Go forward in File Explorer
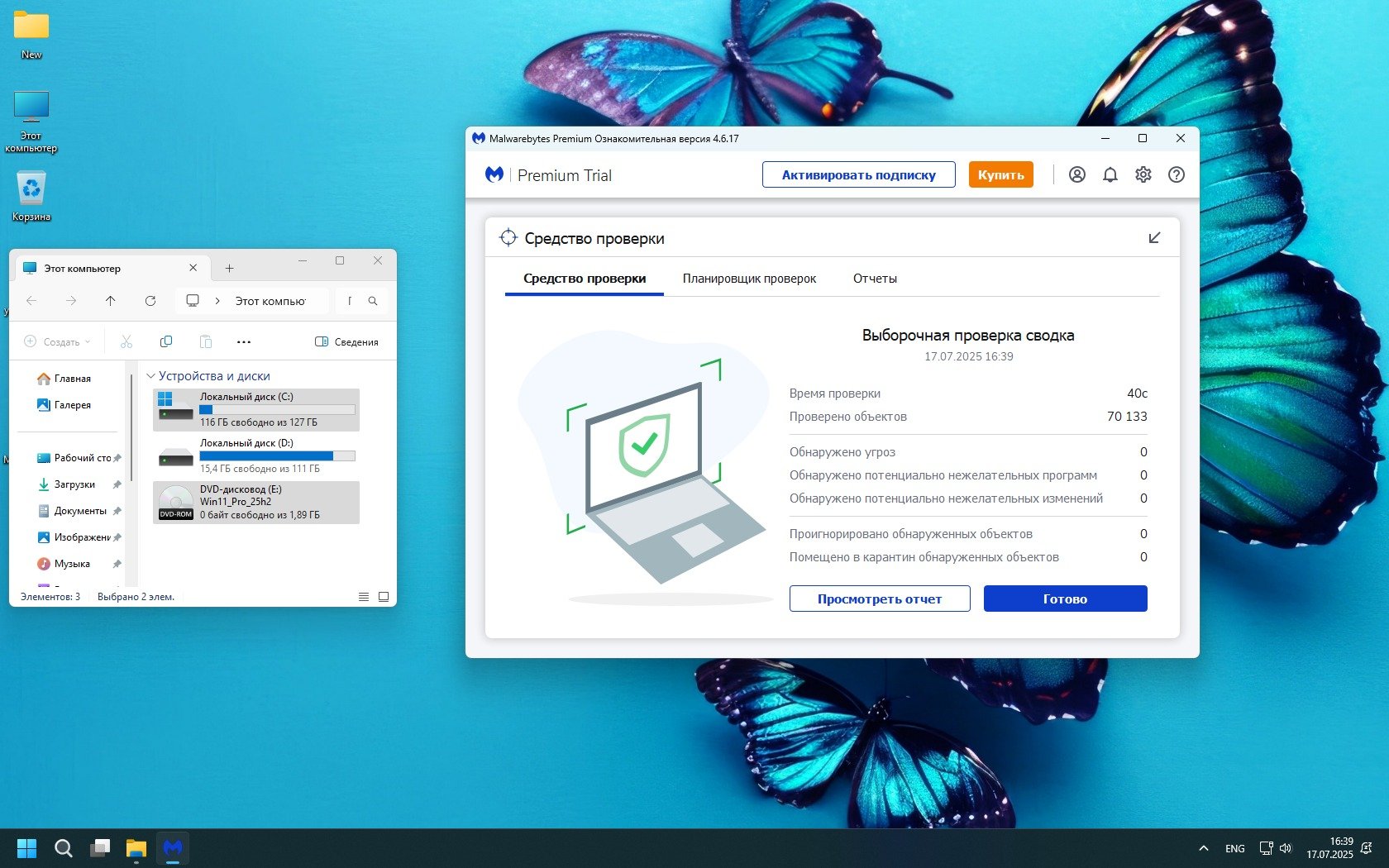 click(71, 301)
